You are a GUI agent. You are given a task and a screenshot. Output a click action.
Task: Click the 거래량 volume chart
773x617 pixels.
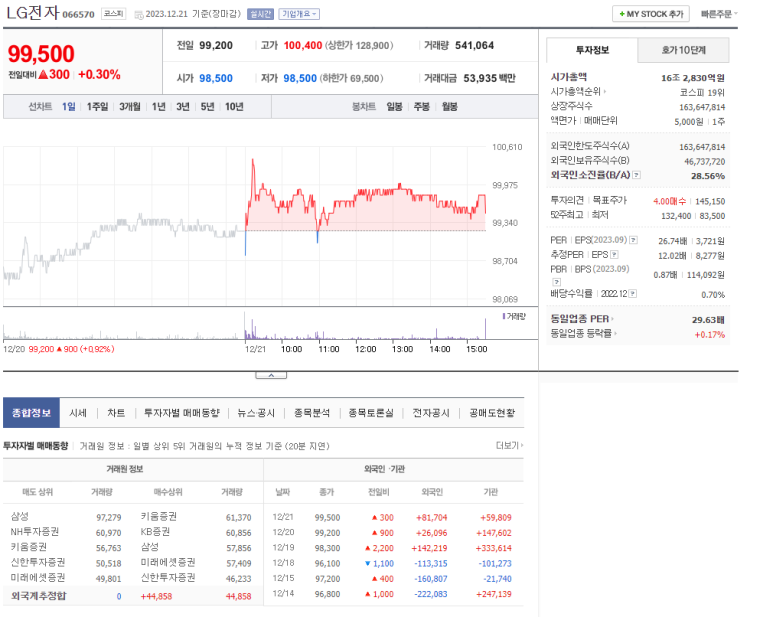pos(245,325)
